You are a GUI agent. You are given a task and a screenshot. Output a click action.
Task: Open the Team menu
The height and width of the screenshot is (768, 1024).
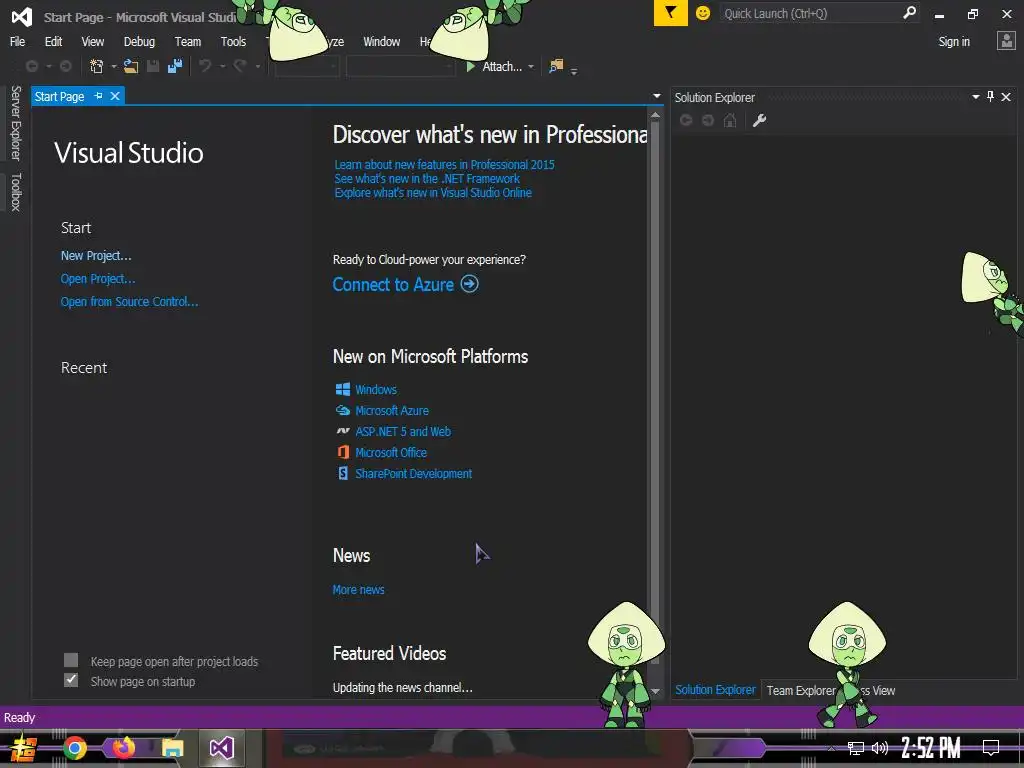(x=187, y=41)
